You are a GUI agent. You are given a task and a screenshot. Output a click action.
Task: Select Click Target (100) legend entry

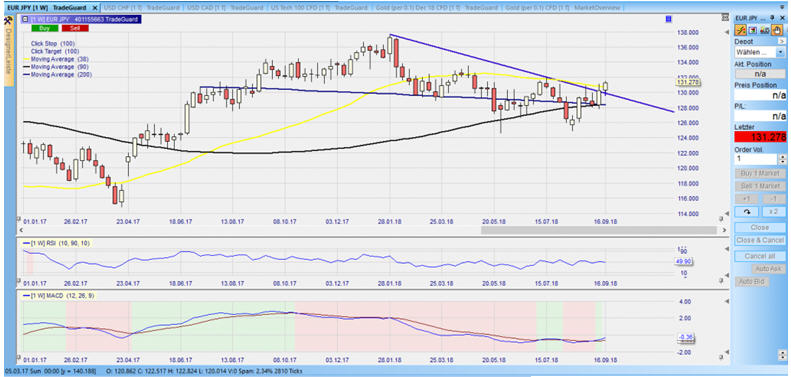point(55,51)
